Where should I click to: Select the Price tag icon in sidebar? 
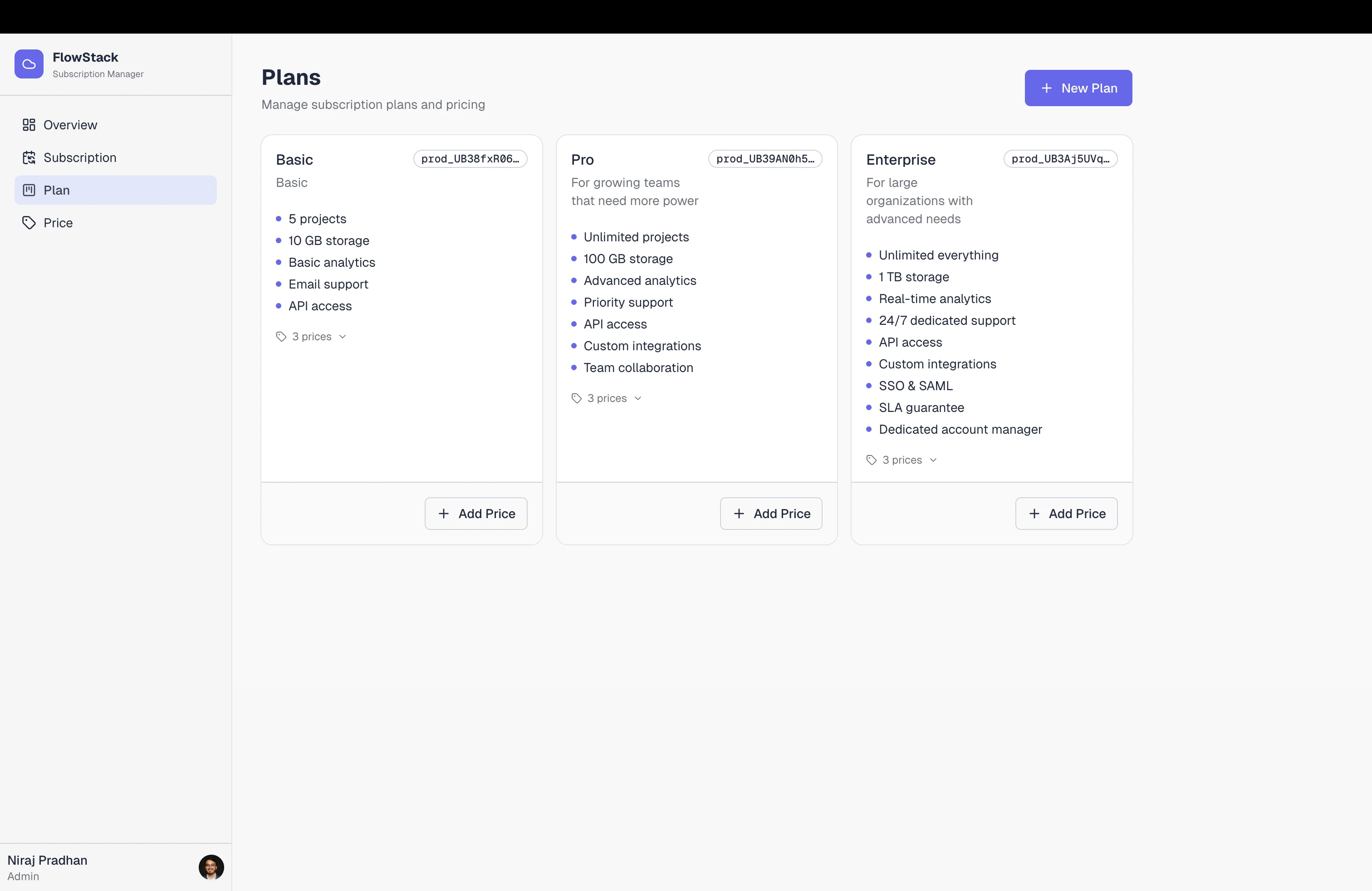[x=29, y=222]
